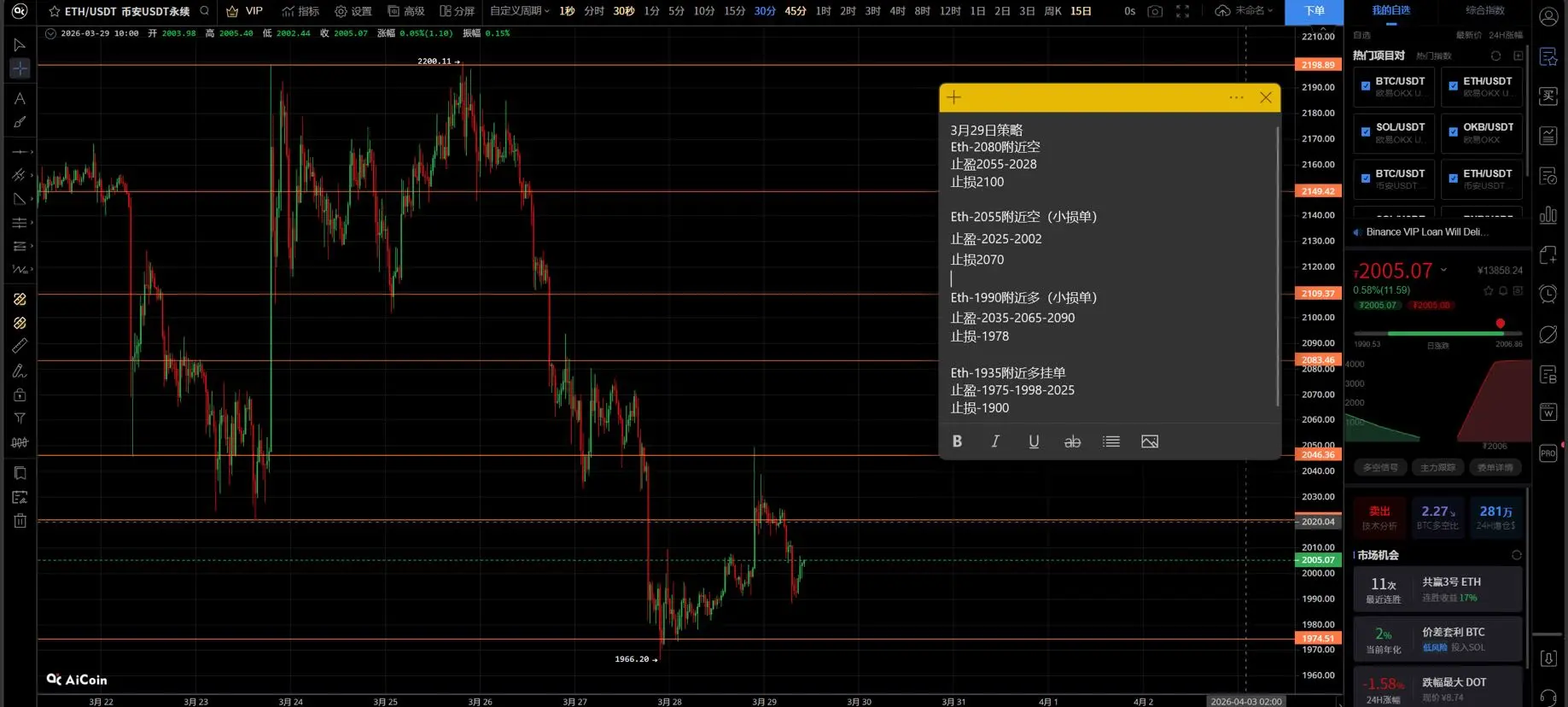
Task: Select the 15-minute timeframe
Action: tap(734, 11)
